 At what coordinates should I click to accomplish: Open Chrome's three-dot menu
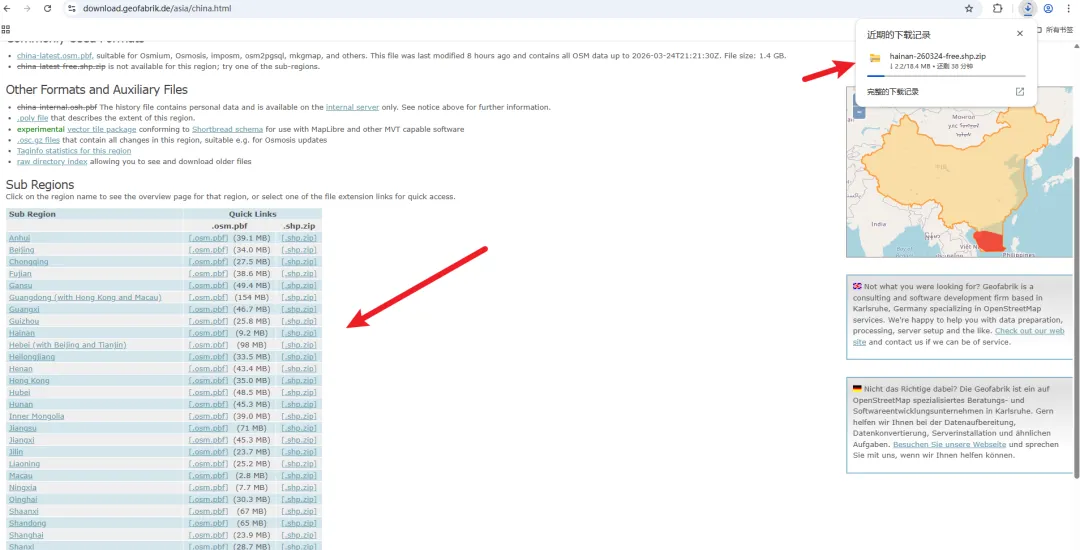[x=1069, y=9]
